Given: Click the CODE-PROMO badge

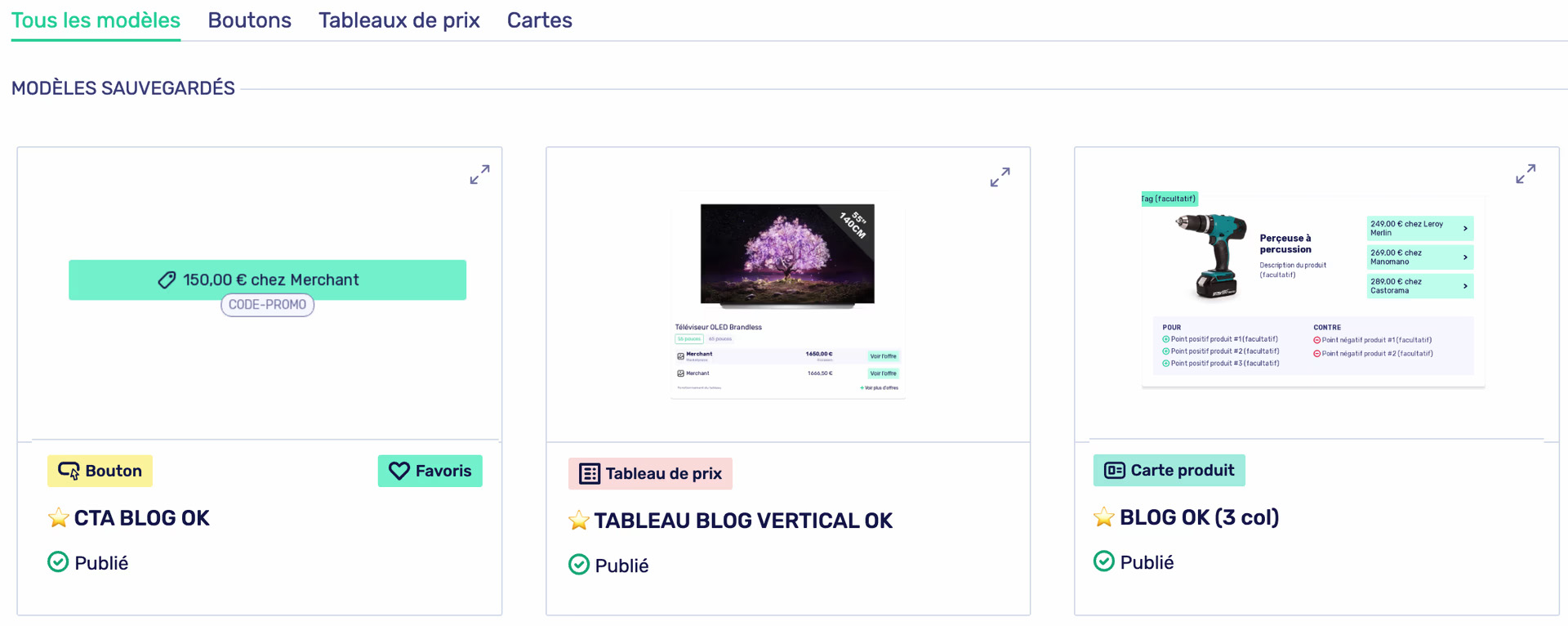Looking at the screenshot, I should (267, 305).
